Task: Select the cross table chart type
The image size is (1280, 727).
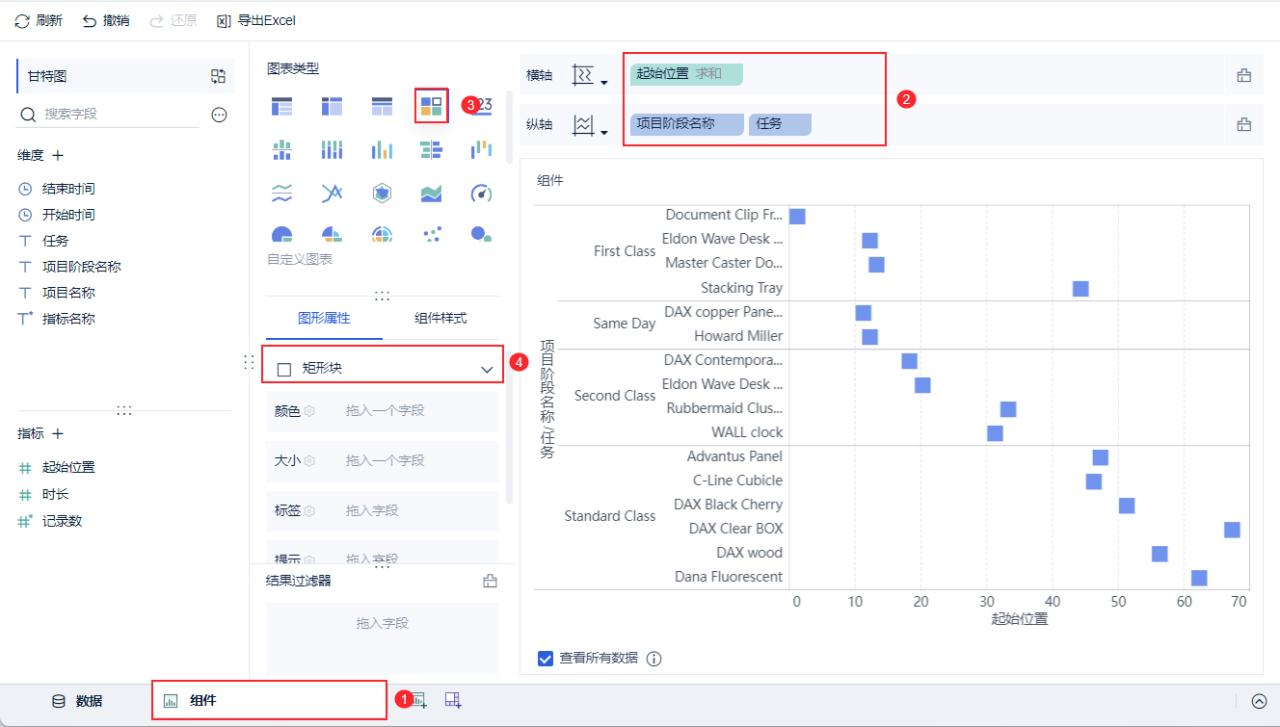Action: point(332,105)
